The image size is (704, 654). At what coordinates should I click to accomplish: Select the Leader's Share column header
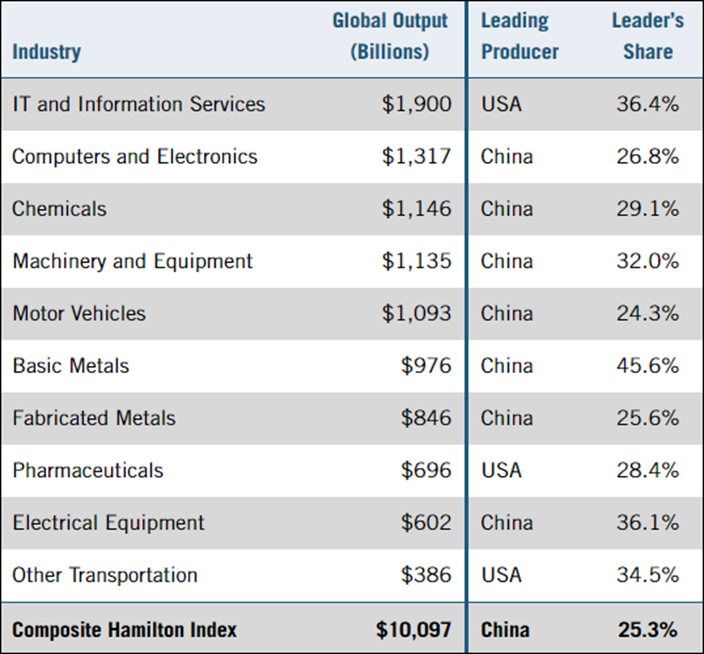648,36
